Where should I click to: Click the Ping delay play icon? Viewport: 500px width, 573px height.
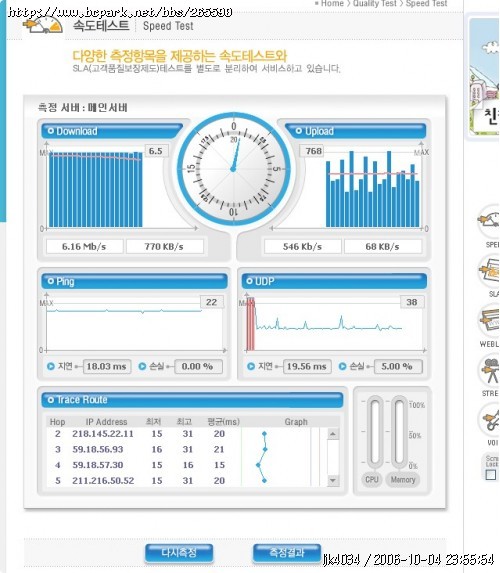(x=51, y=366)
